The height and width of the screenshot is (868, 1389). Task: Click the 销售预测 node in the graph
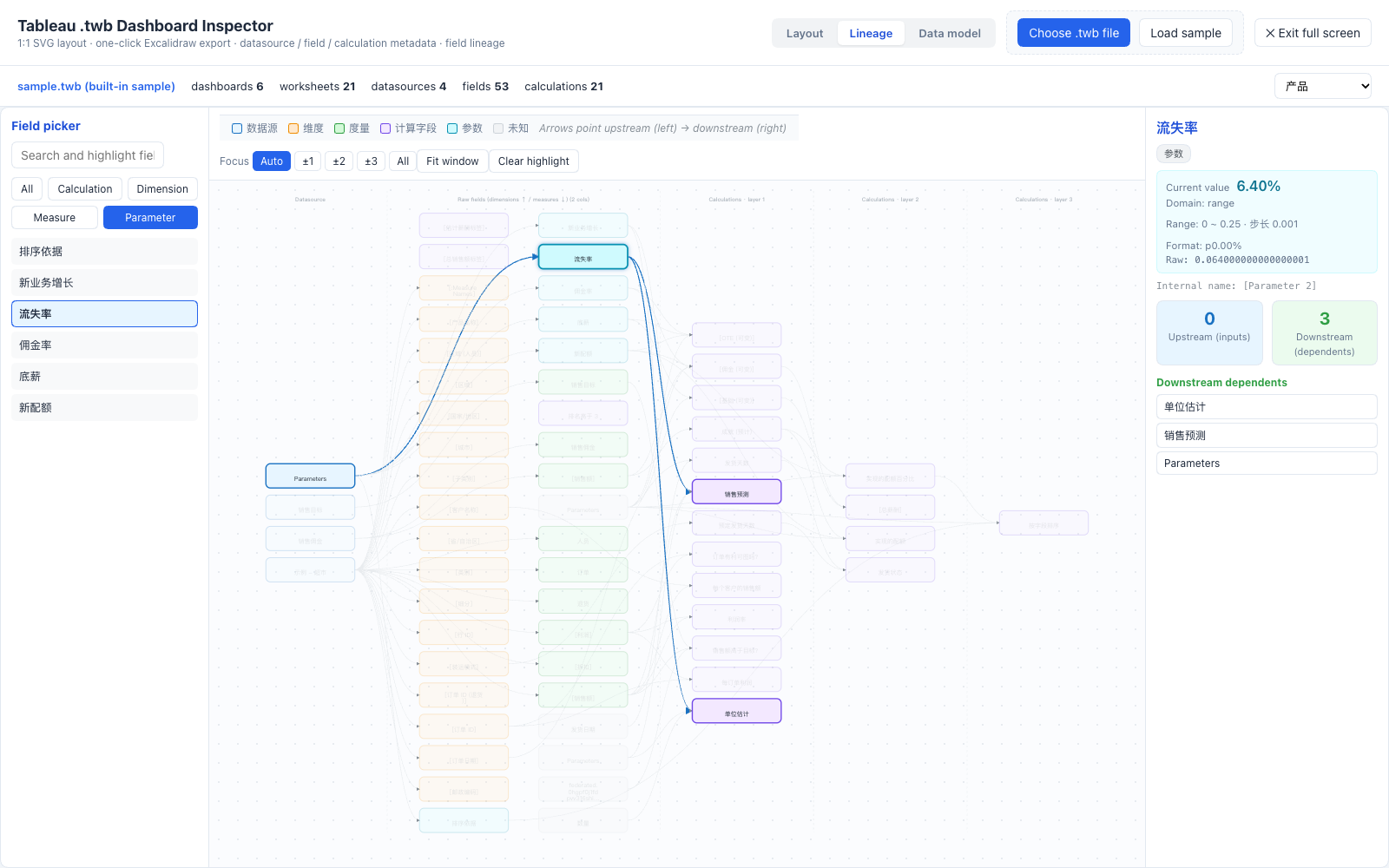tap(736, 492)
